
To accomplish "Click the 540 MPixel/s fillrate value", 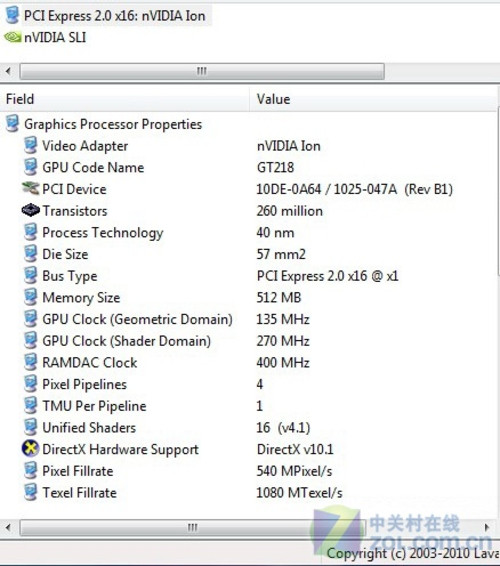I will [x=294, y=471].
